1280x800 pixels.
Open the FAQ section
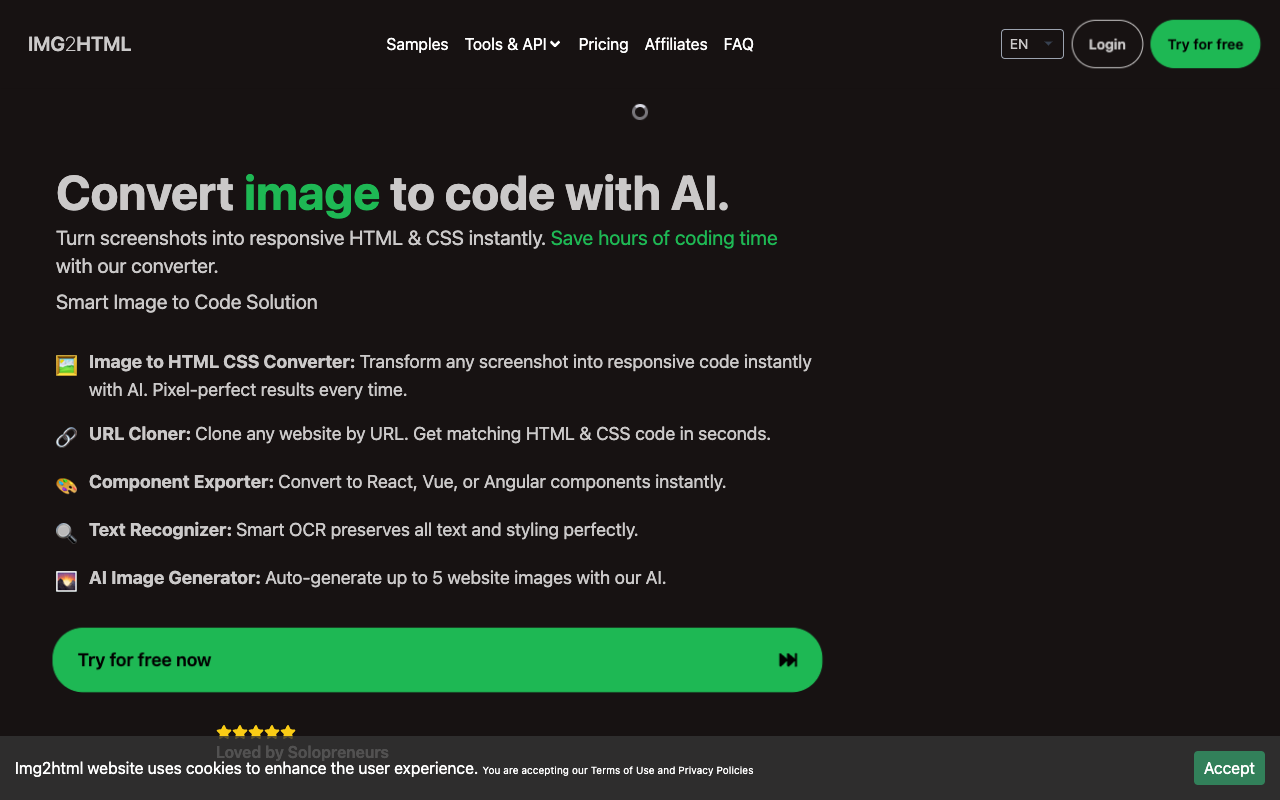pos(738,44)
